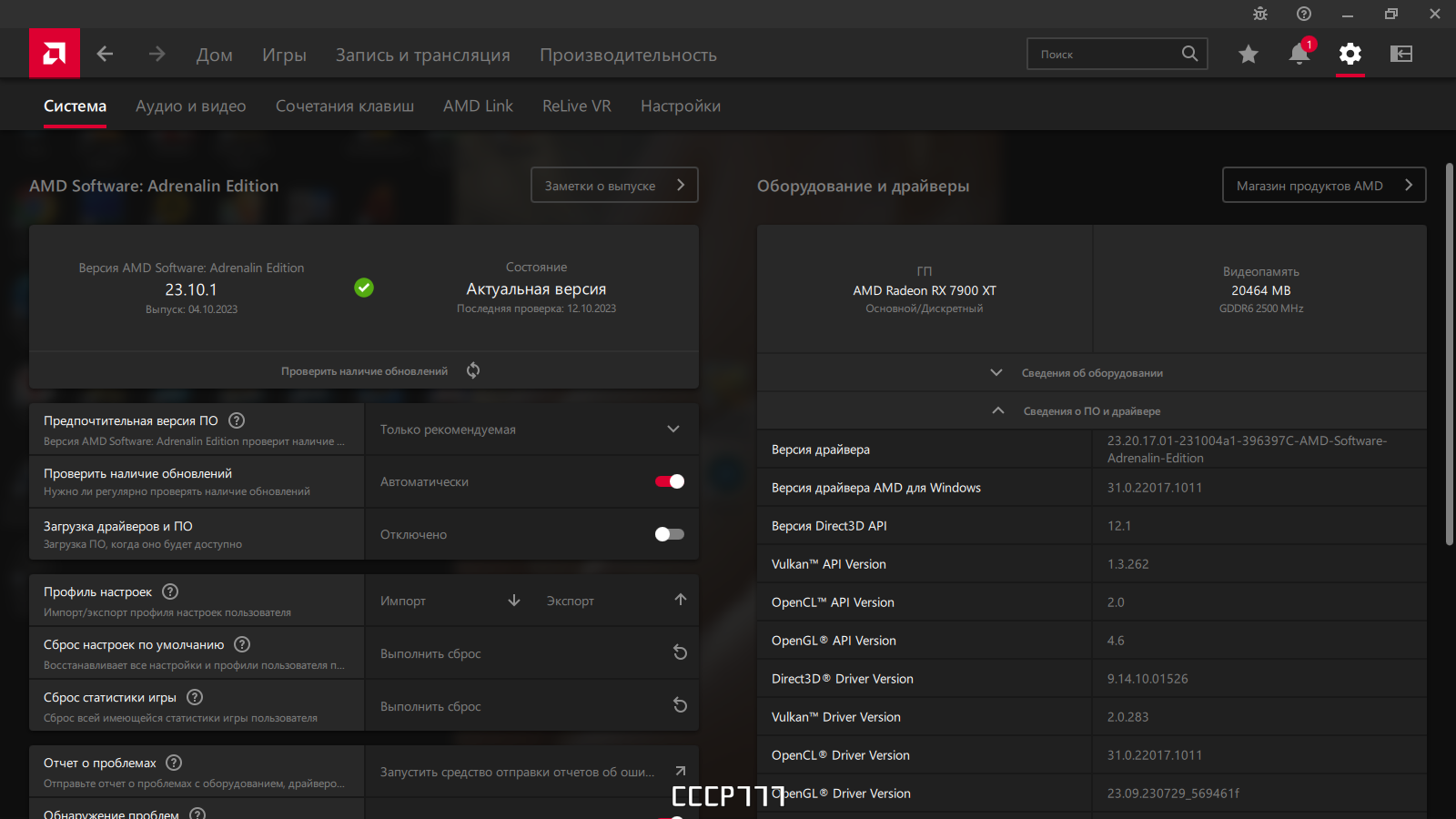Image resolution: width=1456 pixels, height=819 pixels.
Task: Click reset icon for Сброс статистики игры
Action: tap(680, 705)
